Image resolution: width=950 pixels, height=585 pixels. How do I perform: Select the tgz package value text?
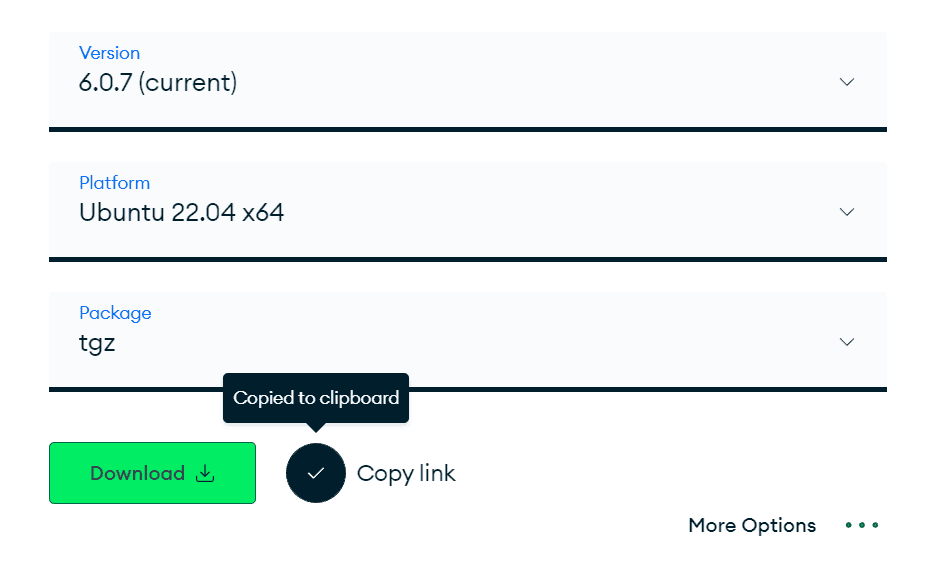(97, 343)
